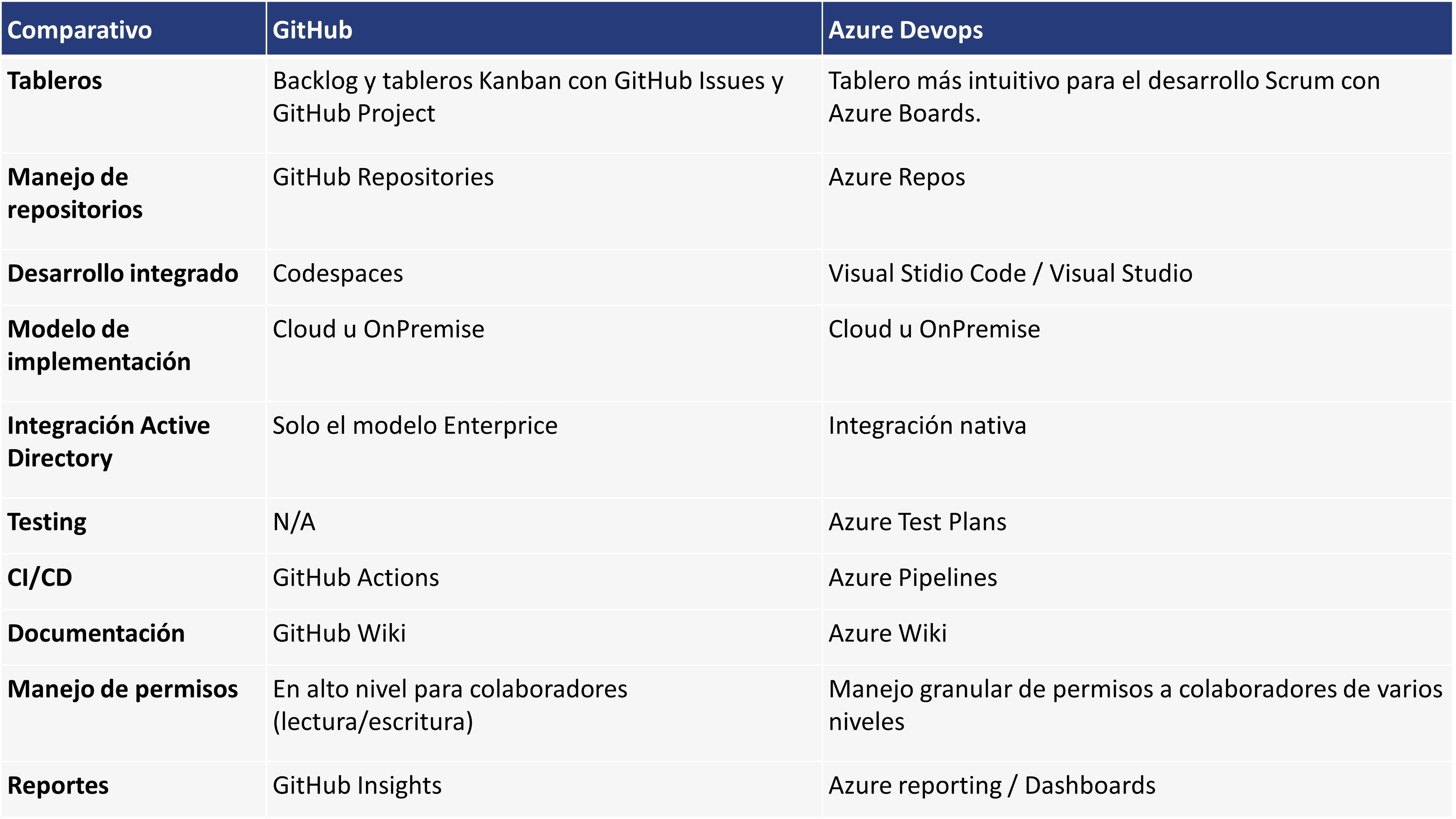Viewport: 1456px width, 819px height.
Task: Click 'Backlog y tableros Kanban con GitHub Issues' cell
Action: [544, 105]
